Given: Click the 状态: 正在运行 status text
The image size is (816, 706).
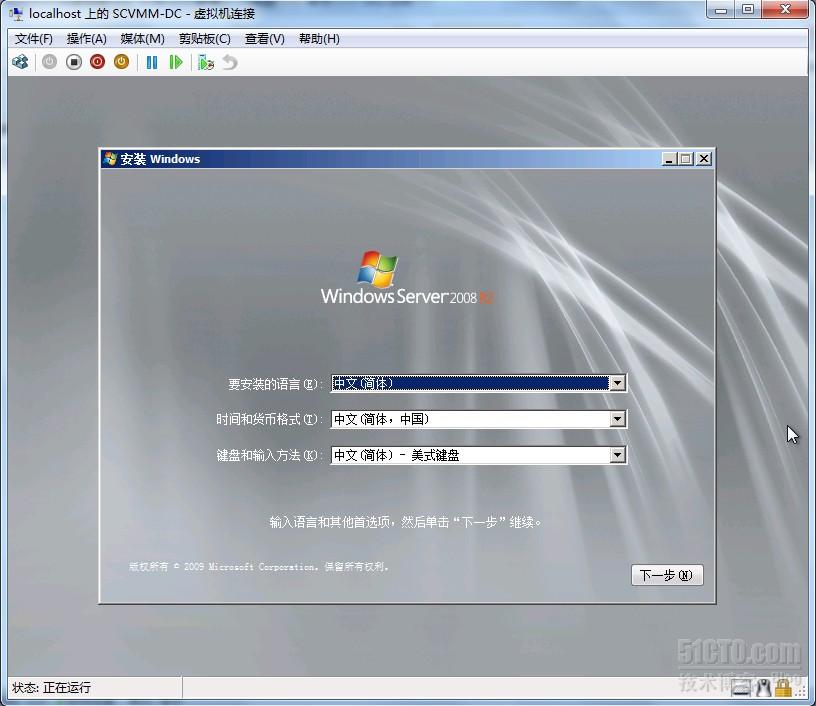Looking at the screenshot, I should (x=52, y=688).
